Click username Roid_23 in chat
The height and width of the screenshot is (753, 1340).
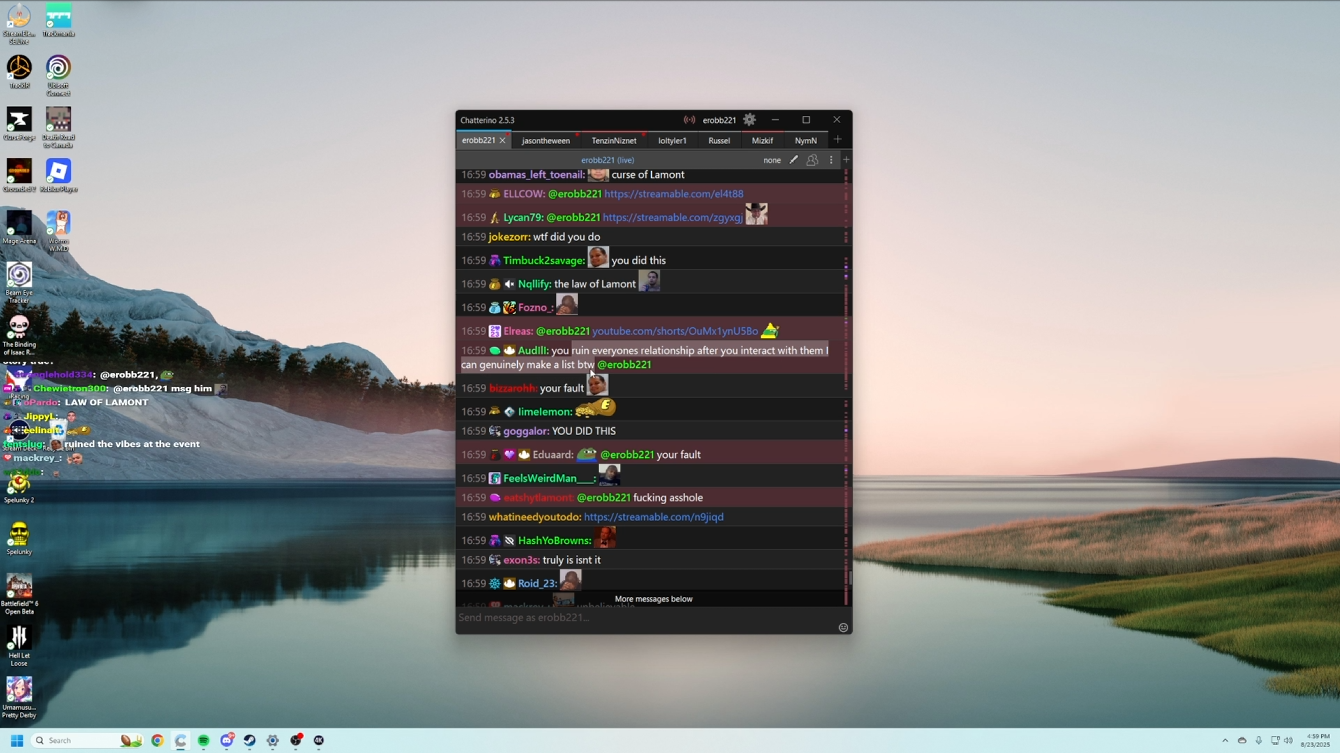pos(537,584)
